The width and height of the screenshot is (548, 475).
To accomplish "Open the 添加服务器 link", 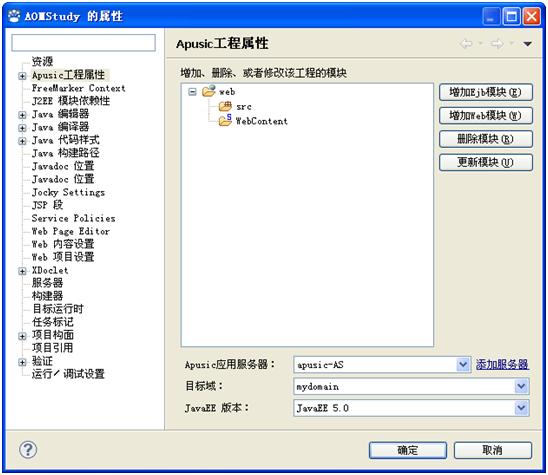I will point(502,365).
